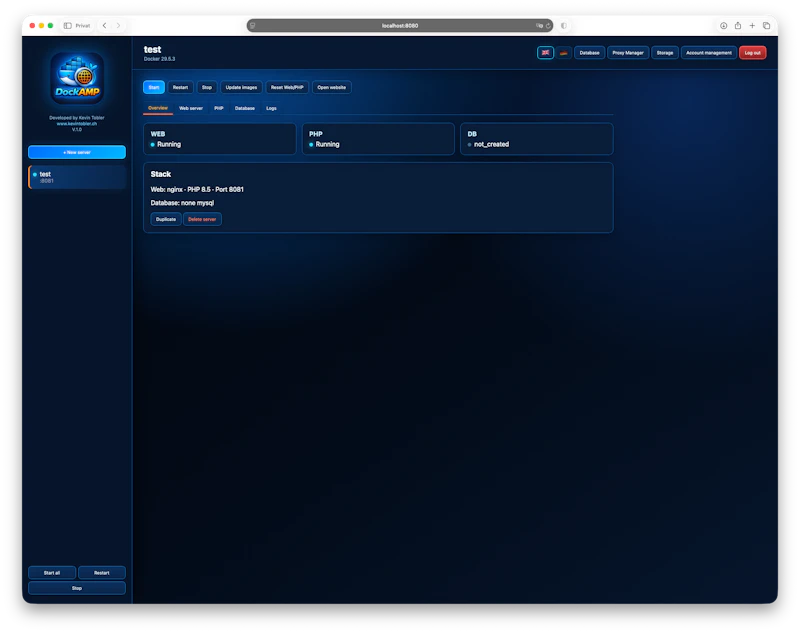Select test server in sidebar
Viewport: 800px width, 633px height.
77,177
